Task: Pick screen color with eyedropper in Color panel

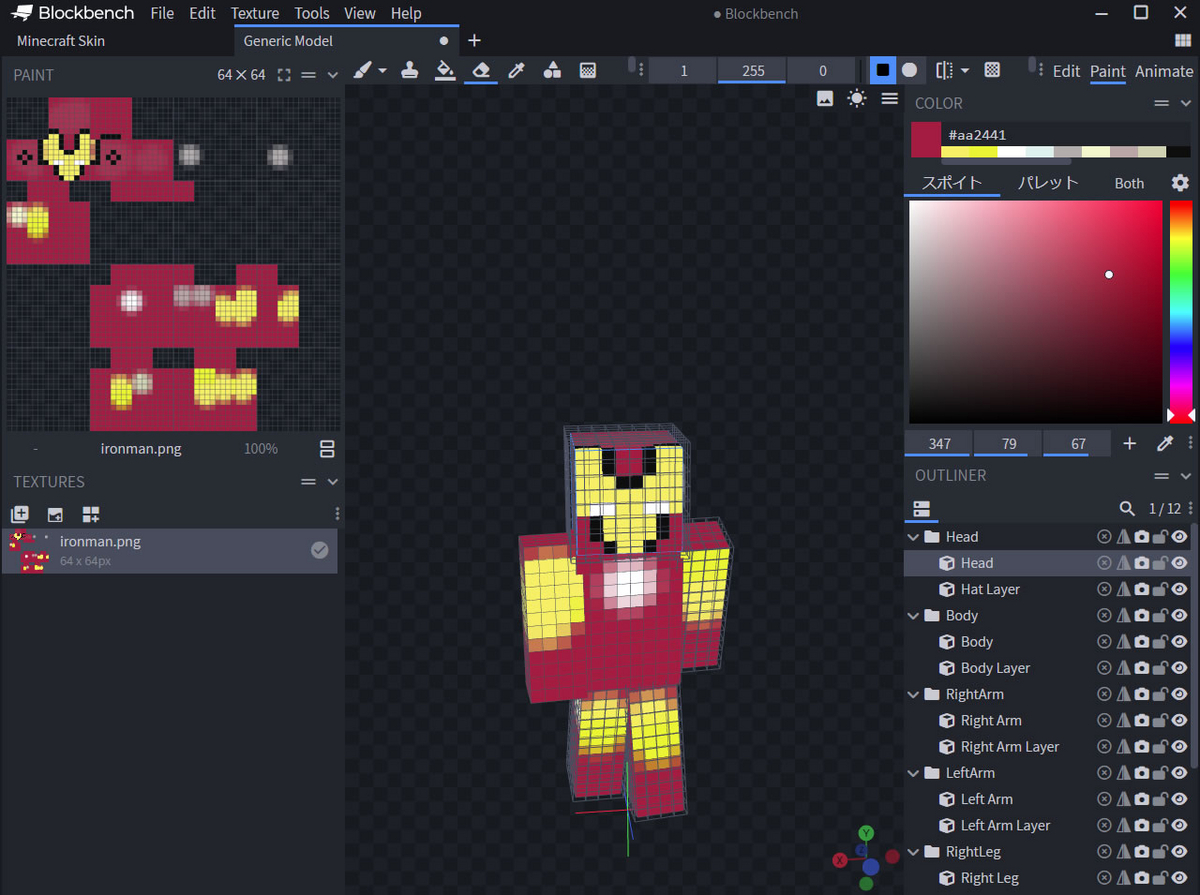Action: [1164, 443]
